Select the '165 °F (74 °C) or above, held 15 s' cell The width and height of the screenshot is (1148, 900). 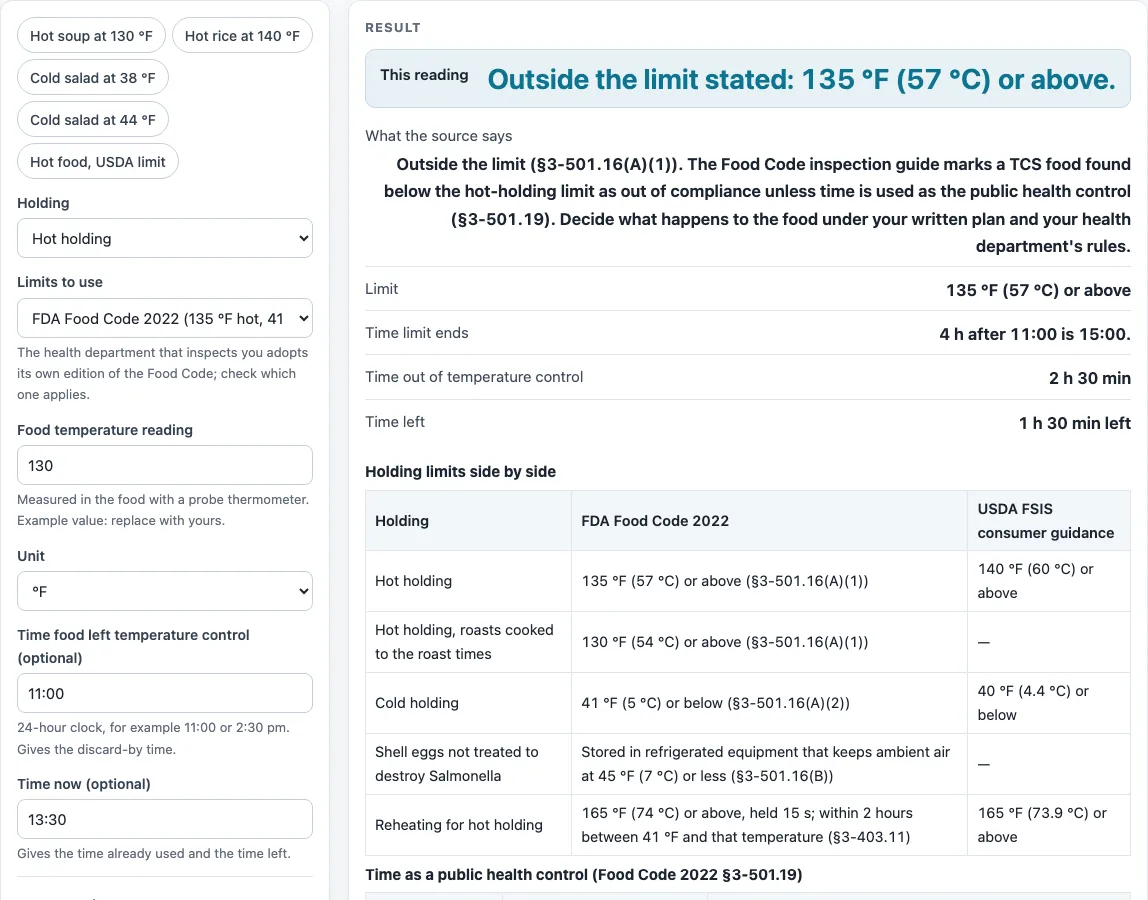tap(769, 825)
